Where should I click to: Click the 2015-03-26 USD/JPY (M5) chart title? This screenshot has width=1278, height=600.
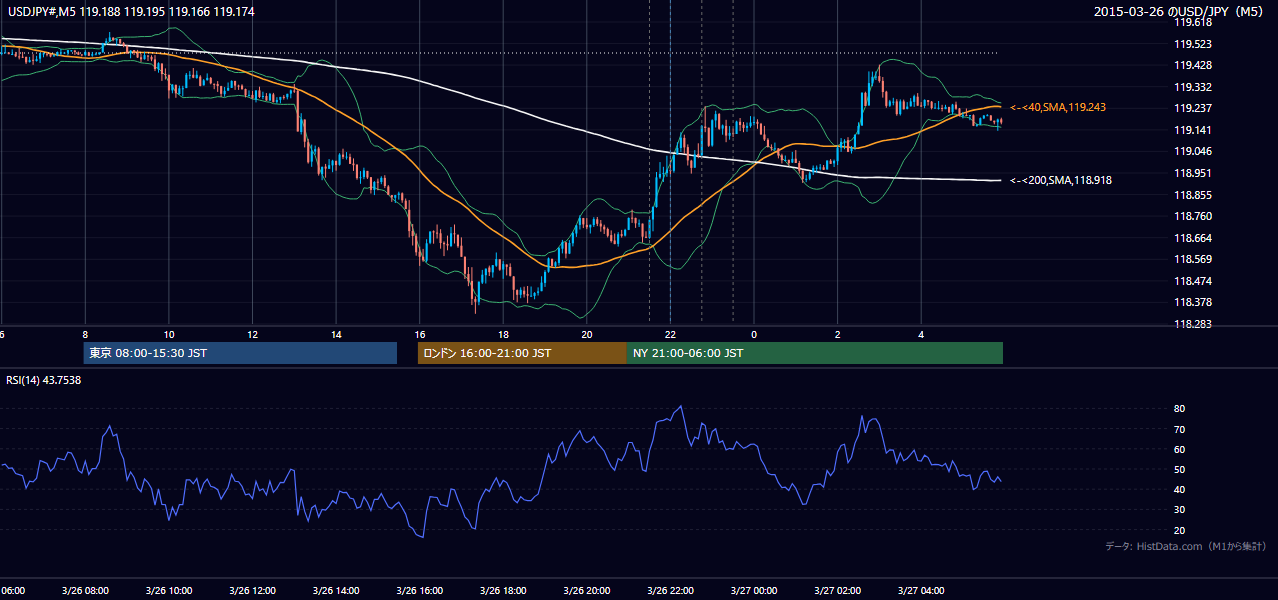coord(1180,11)
